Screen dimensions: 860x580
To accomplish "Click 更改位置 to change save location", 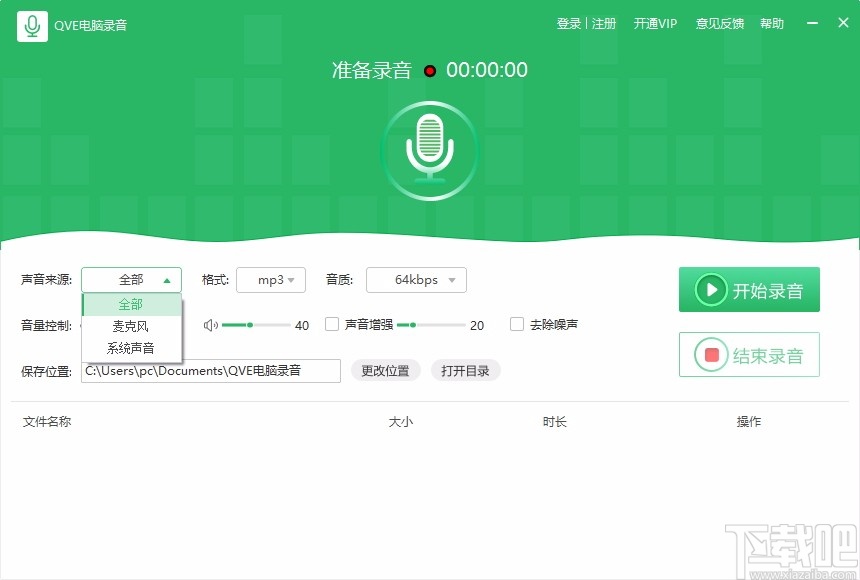I will (386, 370).
